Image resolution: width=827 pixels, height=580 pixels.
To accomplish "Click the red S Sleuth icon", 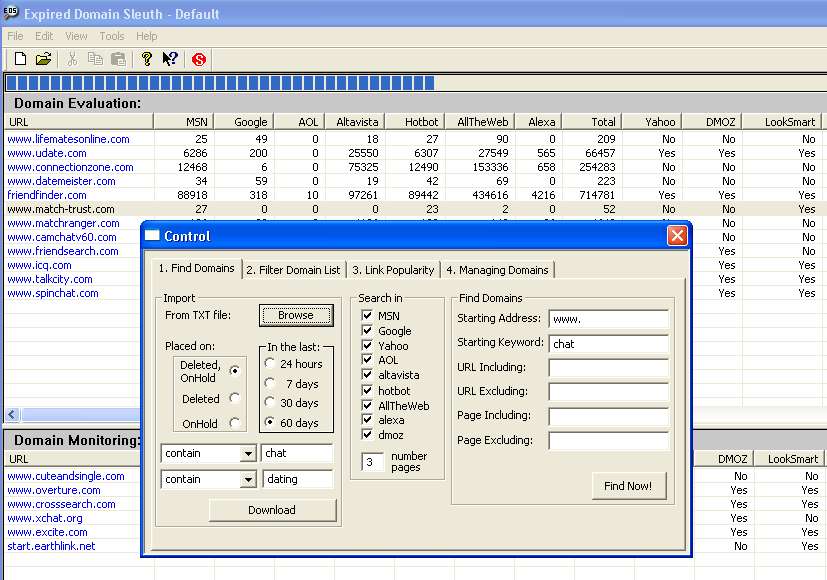I will coord(199,60).
